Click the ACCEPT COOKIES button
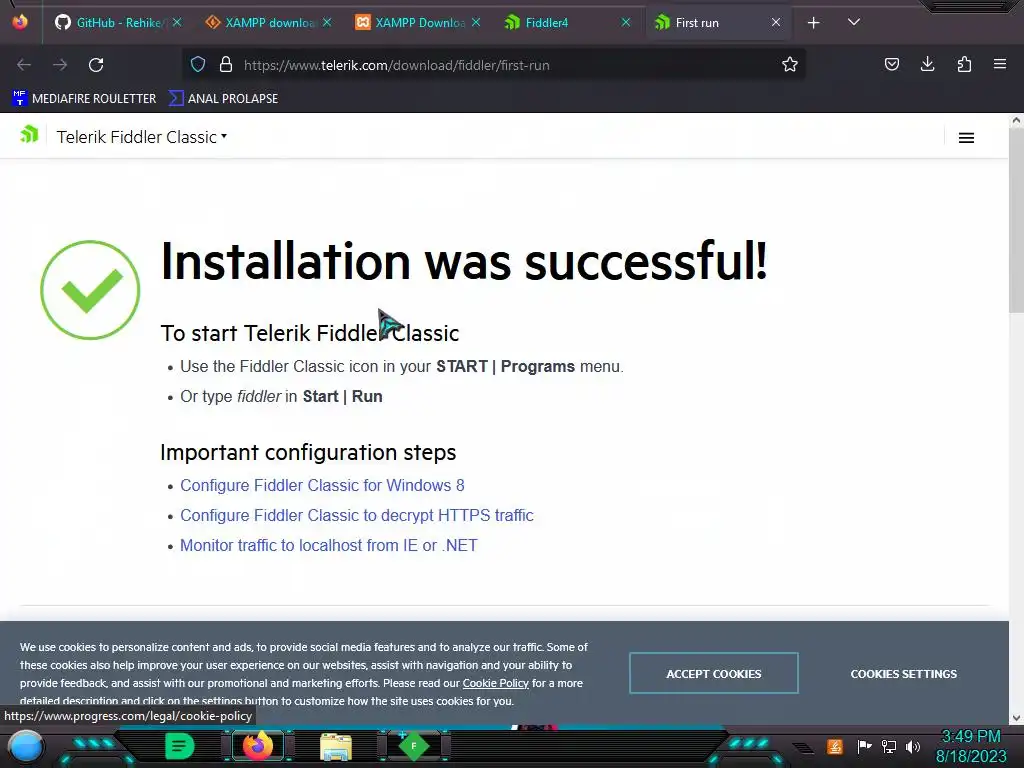 pos(714,673)
